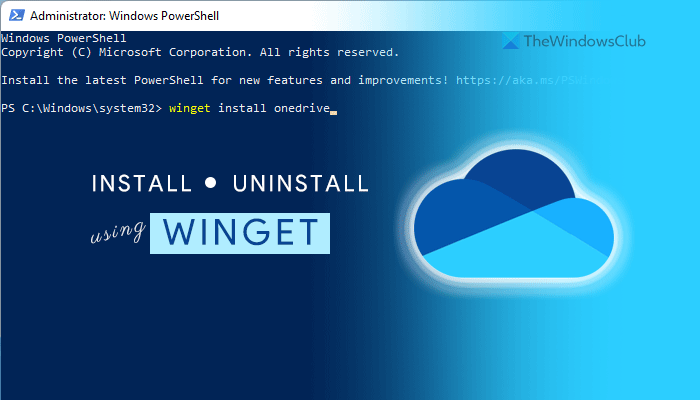Click the 'PS C:\Windows\system32>' prompt
The width and height of the screenshot is (700, 400).
coord(81,108)
